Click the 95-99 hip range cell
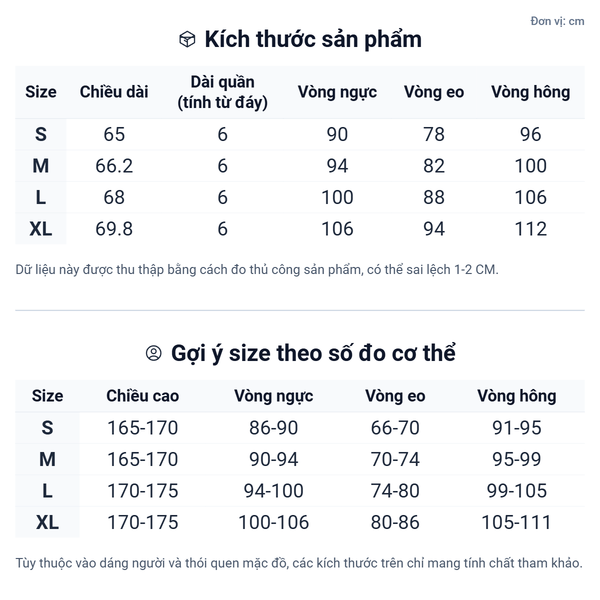600x600 pixels. pyautogui.click(x=516, y=460)
